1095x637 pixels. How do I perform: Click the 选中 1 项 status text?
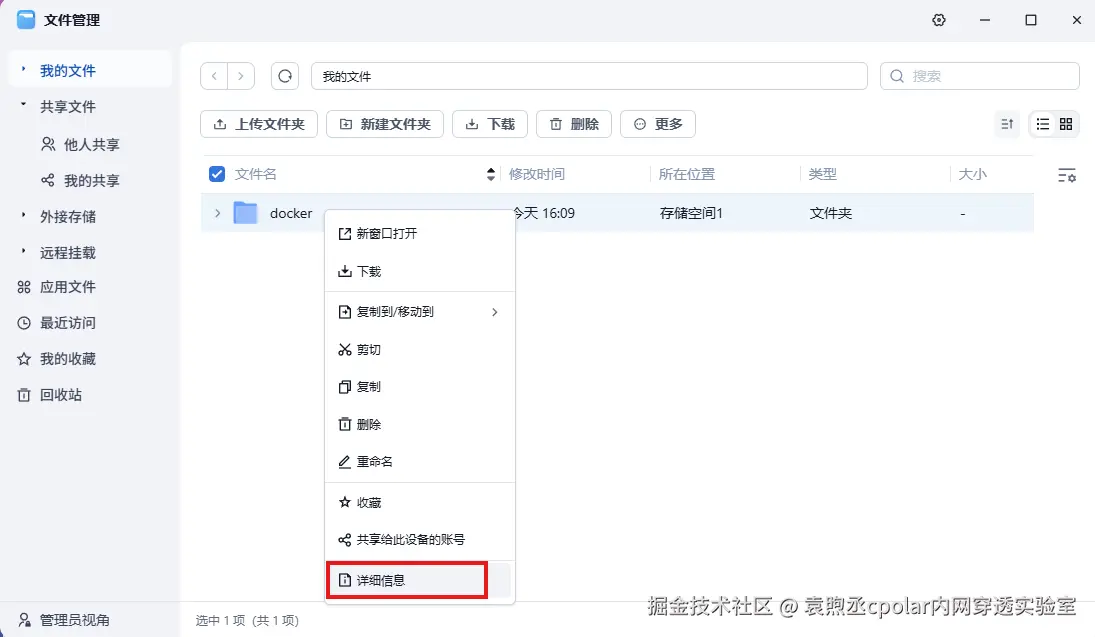[221, 620]
